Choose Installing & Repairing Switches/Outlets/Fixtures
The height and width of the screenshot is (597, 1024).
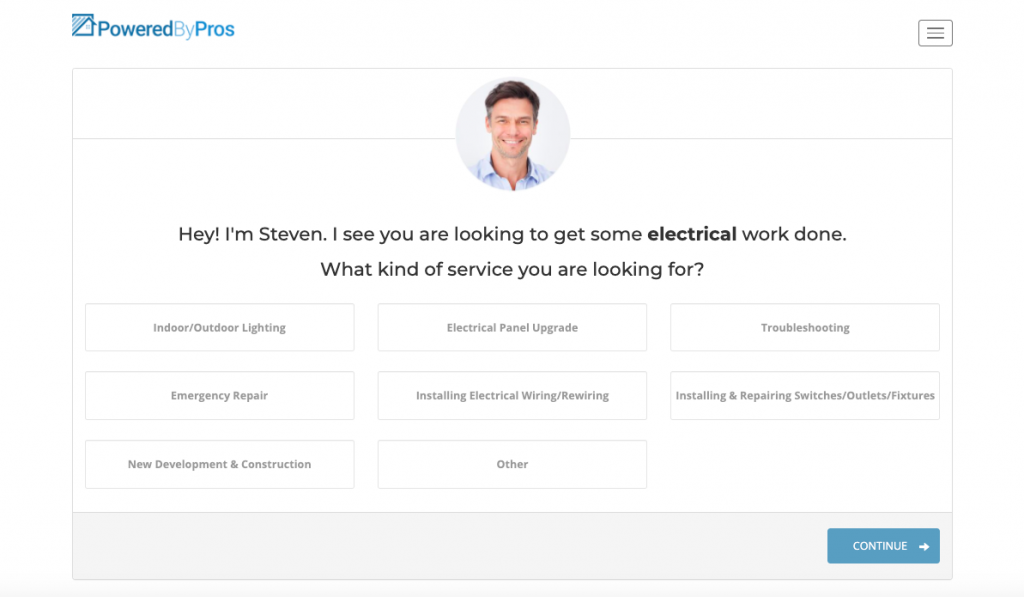point(805,396)
